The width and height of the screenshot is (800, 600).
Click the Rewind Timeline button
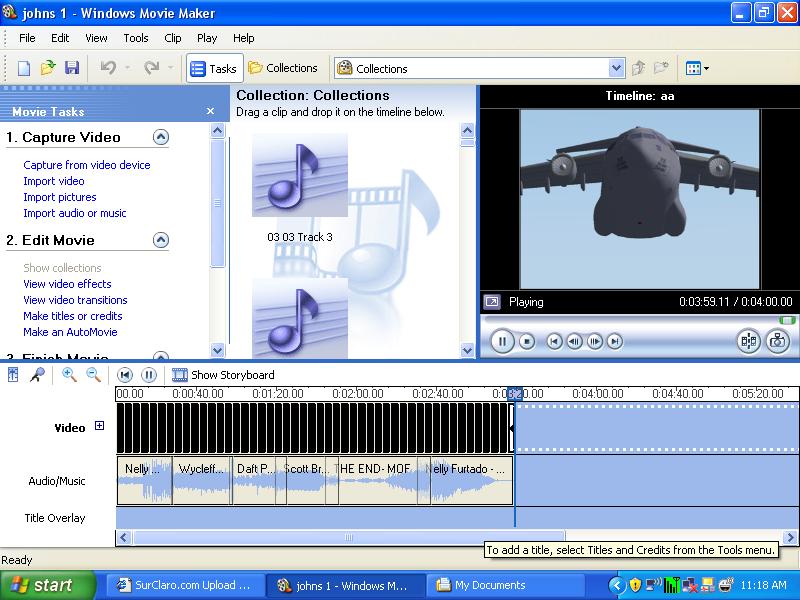pos(124,375)
